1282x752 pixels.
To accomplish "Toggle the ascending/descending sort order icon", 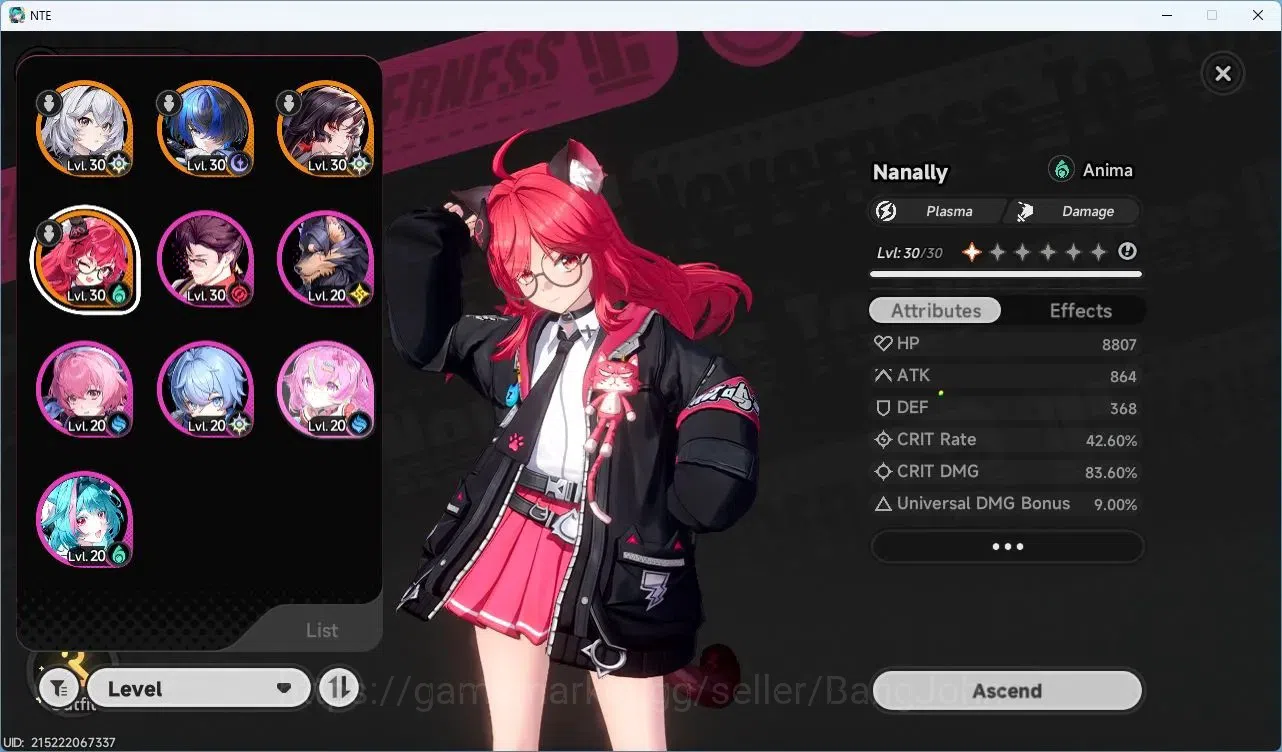I will pyautogui.click(x=340, y=689).
